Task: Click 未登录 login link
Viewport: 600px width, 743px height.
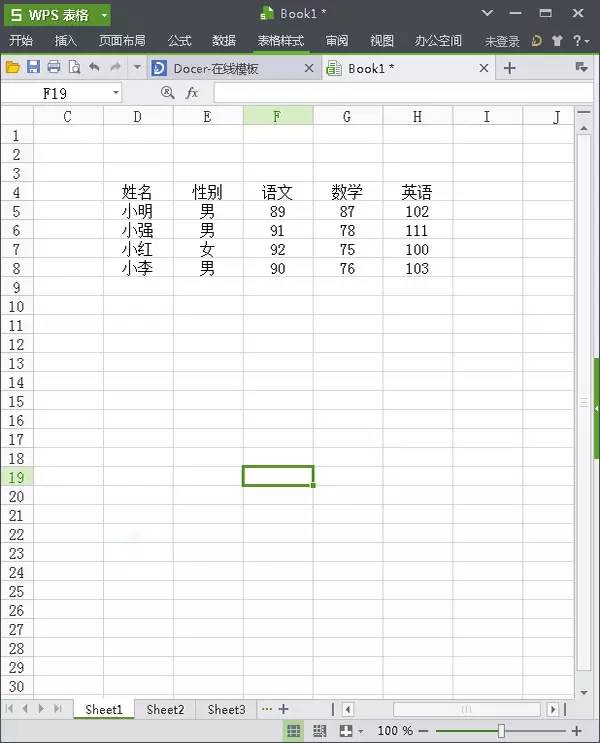Action: point(502,42)
